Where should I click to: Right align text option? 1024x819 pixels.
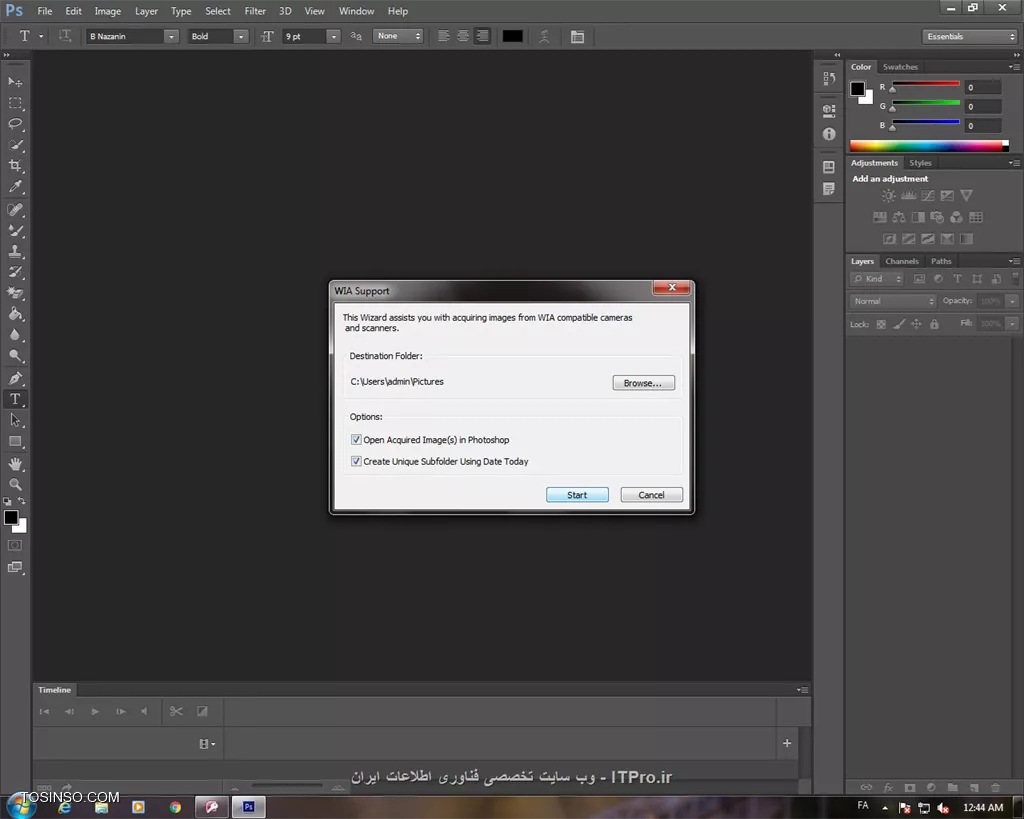coord(482,37)
